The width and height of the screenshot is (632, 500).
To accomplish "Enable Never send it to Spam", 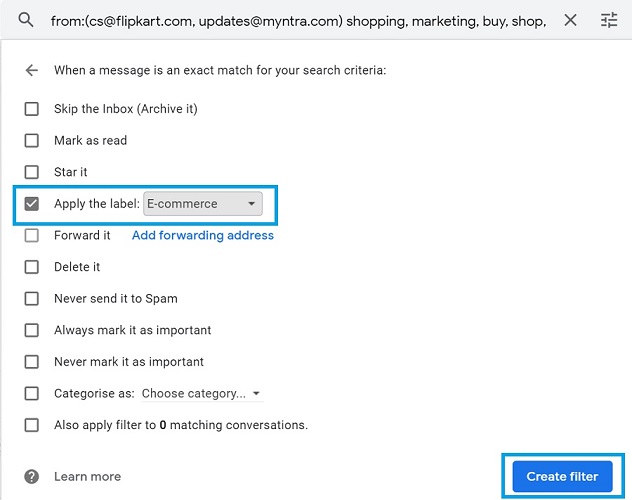I will (31, 299).
